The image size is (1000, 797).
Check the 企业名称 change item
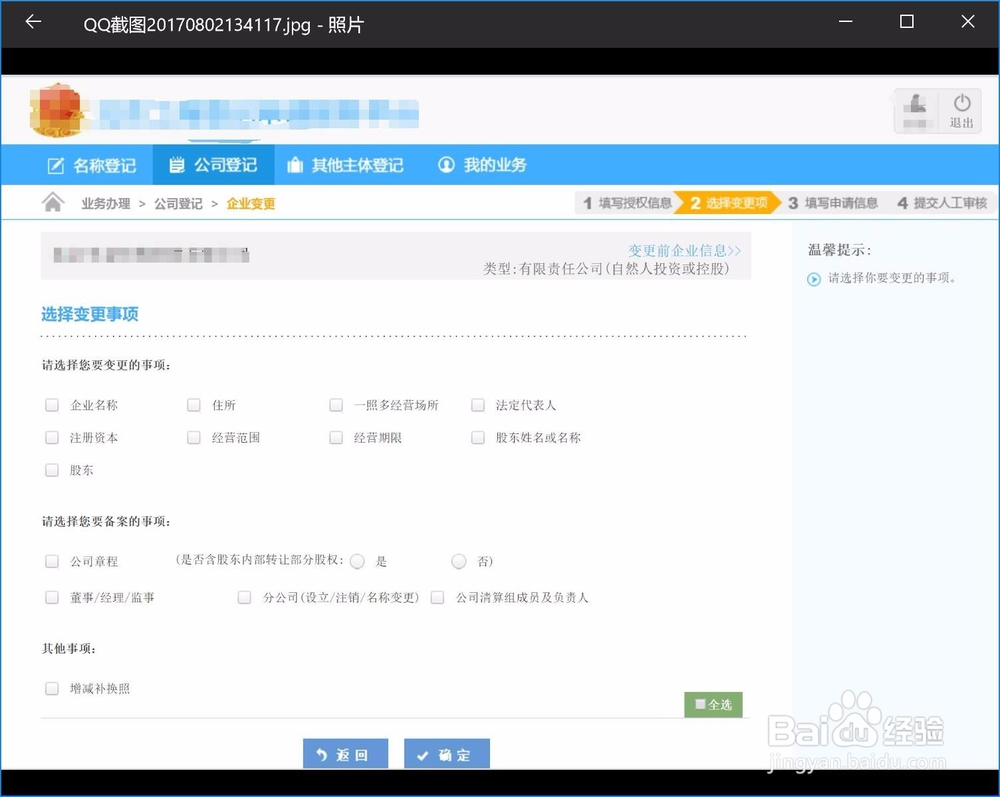(51, 405)
